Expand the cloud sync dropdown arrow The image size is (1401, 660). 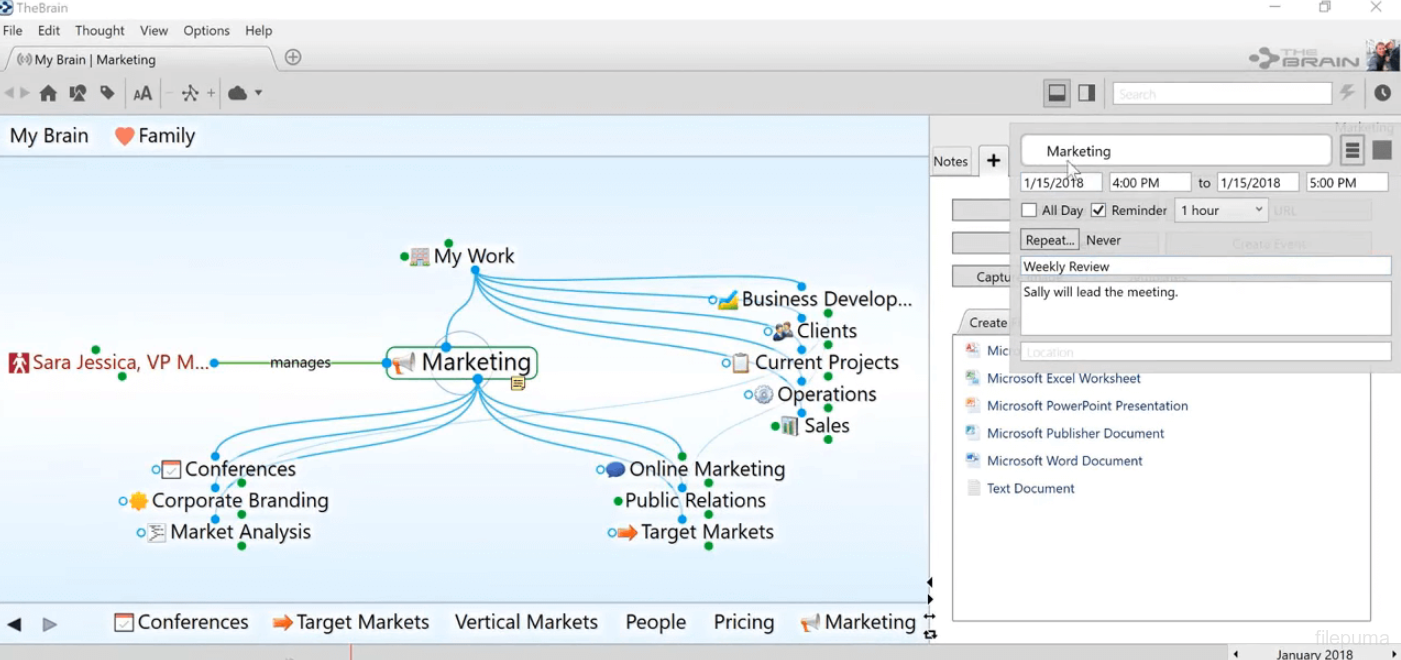coord(258,93)
